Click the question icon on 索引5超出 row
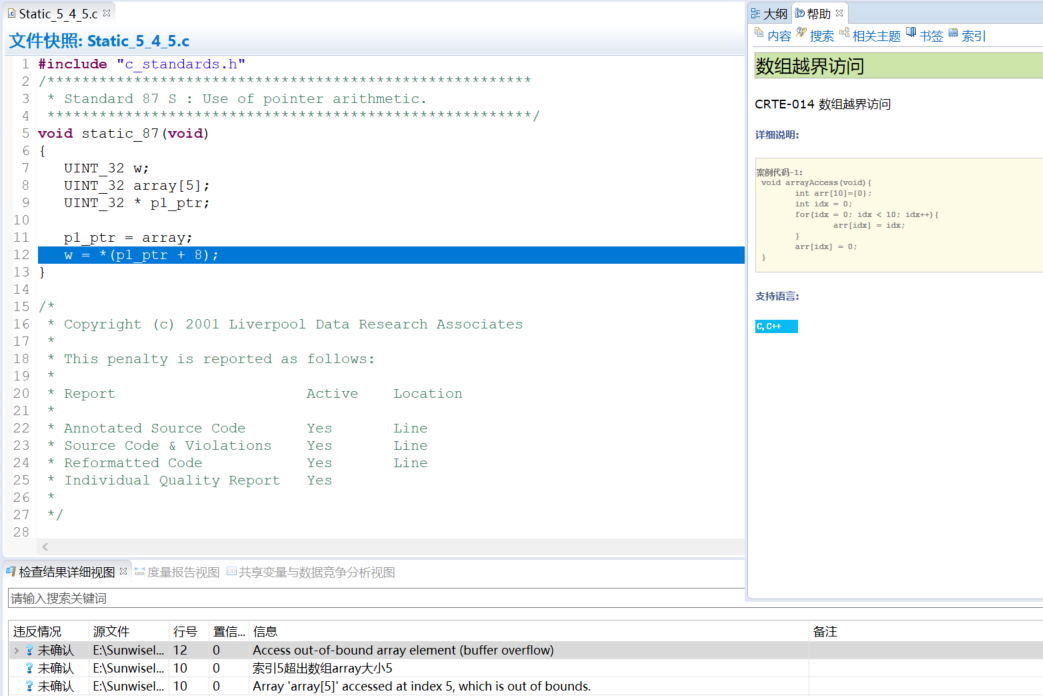The width and height of the screenshot is (1043, 696). [x=29, y=668]
